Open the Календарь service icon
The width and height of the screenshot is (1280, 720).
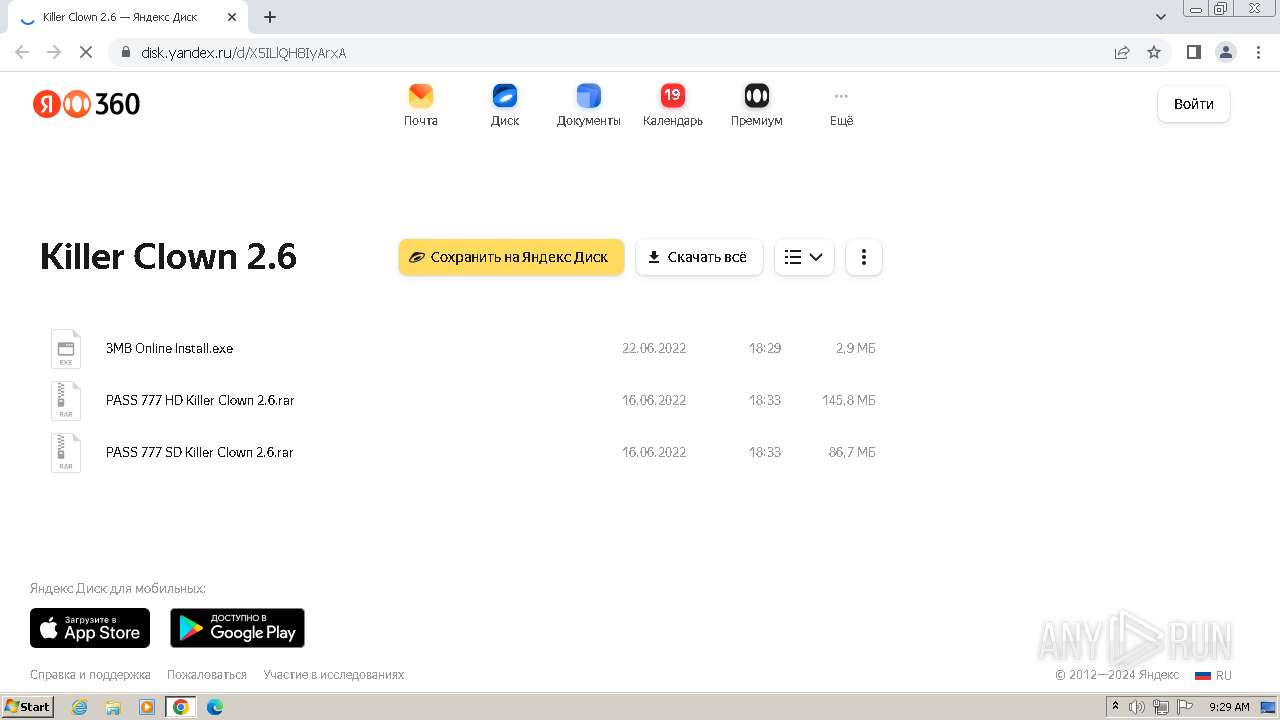click(673, 96)
